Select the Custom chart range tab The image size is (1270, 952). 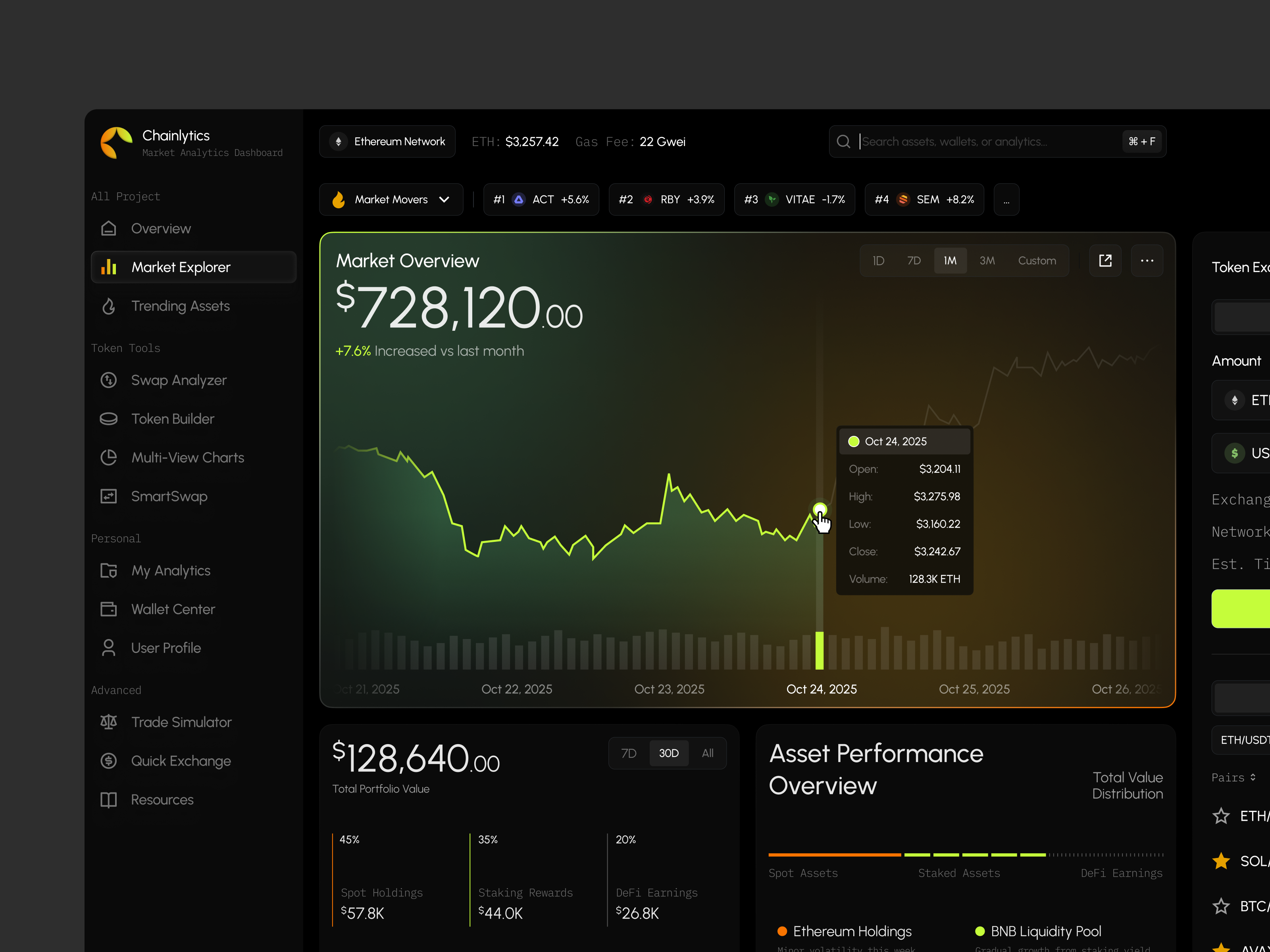(x=1037, y=261)
